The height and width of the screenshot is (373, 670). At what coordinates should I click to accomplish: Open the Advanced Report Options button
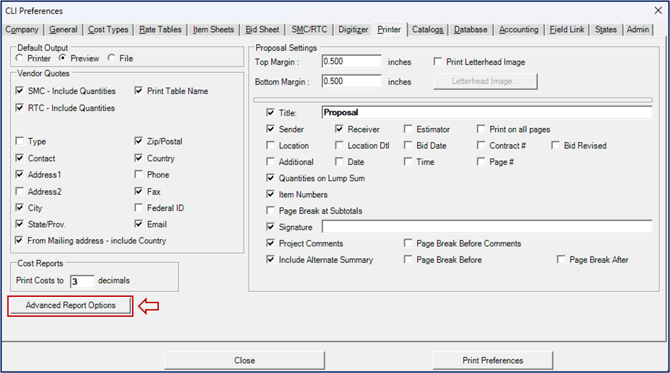pyautogui.click(x=71, y=305)
